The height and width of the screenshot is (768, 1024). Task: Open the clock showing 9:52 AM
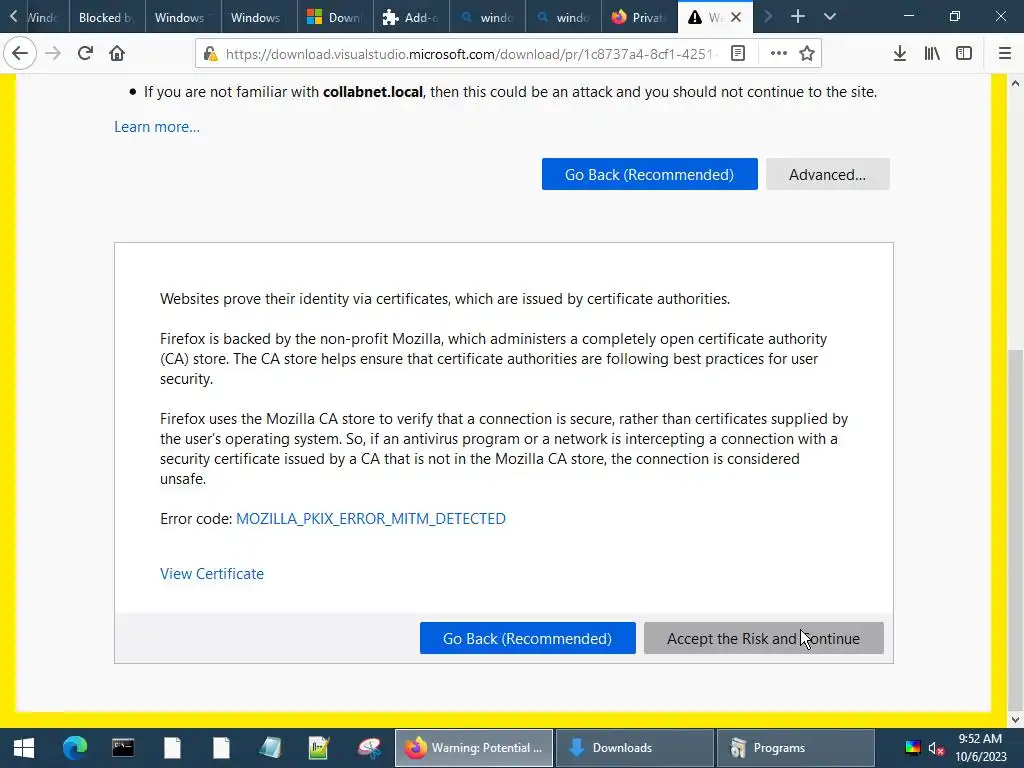click(x=980, y=748)
